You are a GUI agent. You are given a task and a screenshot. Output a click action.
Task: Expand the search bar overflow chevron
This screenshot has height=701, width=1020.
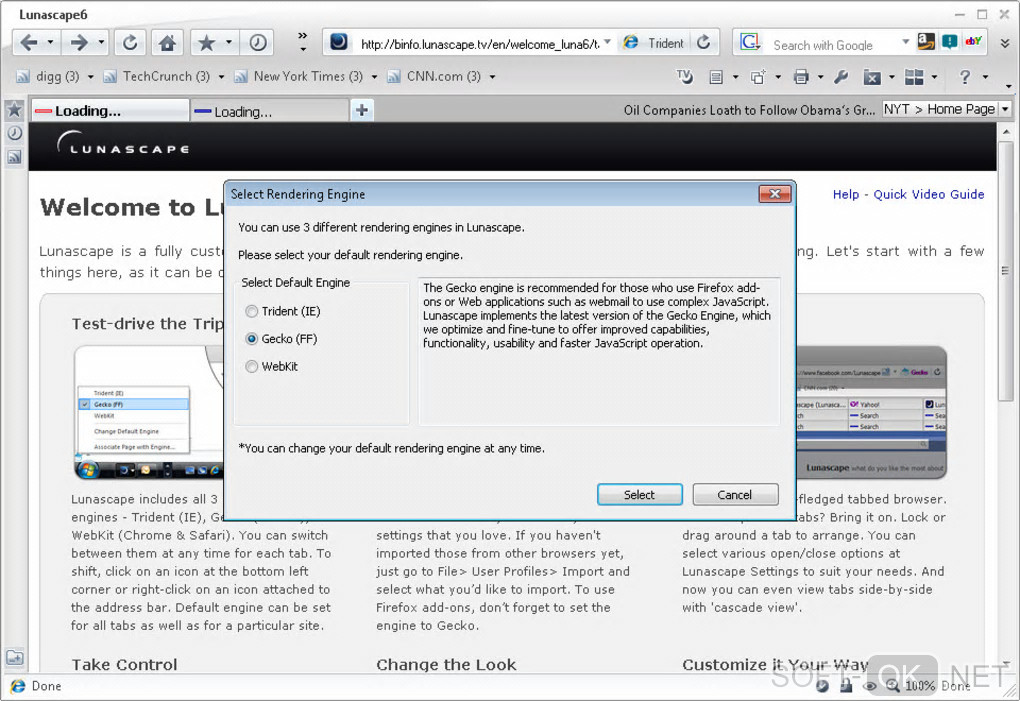point(1005,43)
